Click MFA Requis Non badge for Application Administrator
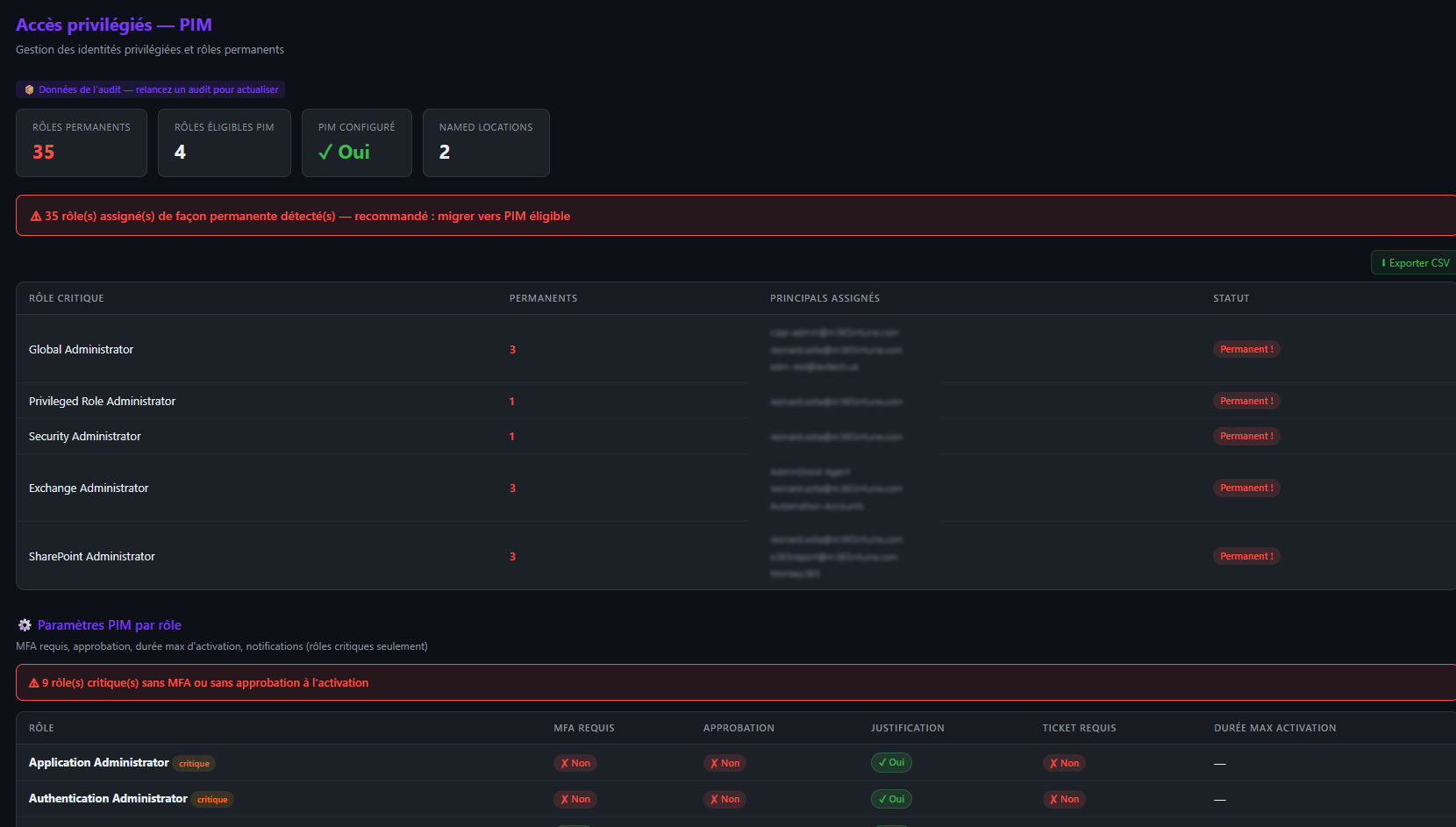The width and height of the screenshot is (1456, 827). tap(575, 763)
